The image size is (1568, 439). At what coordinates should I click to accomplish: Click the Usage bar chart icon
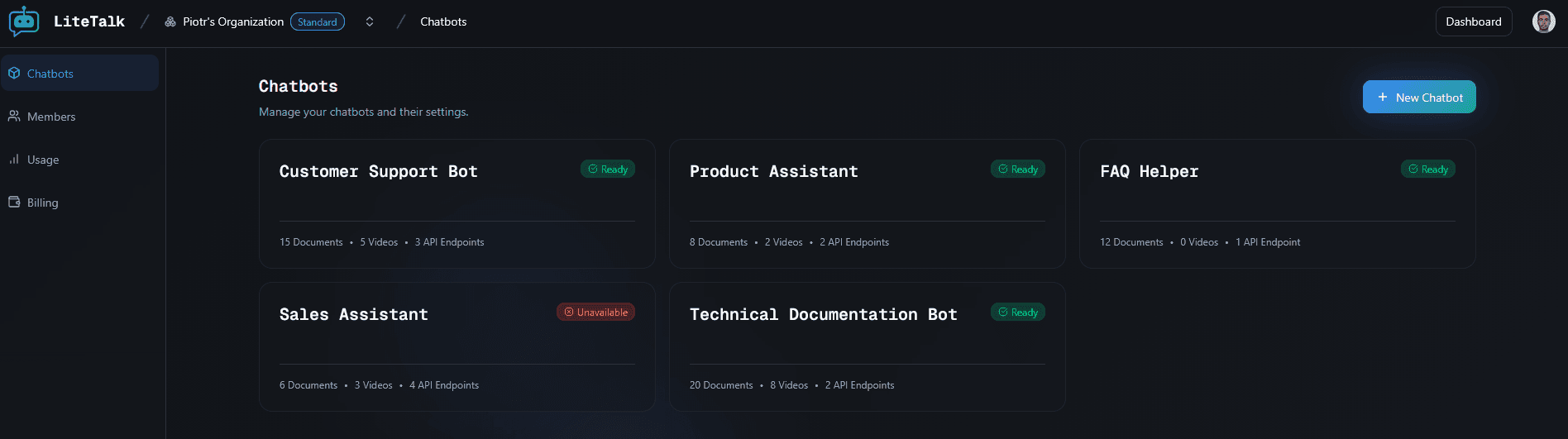coord(14,159)
